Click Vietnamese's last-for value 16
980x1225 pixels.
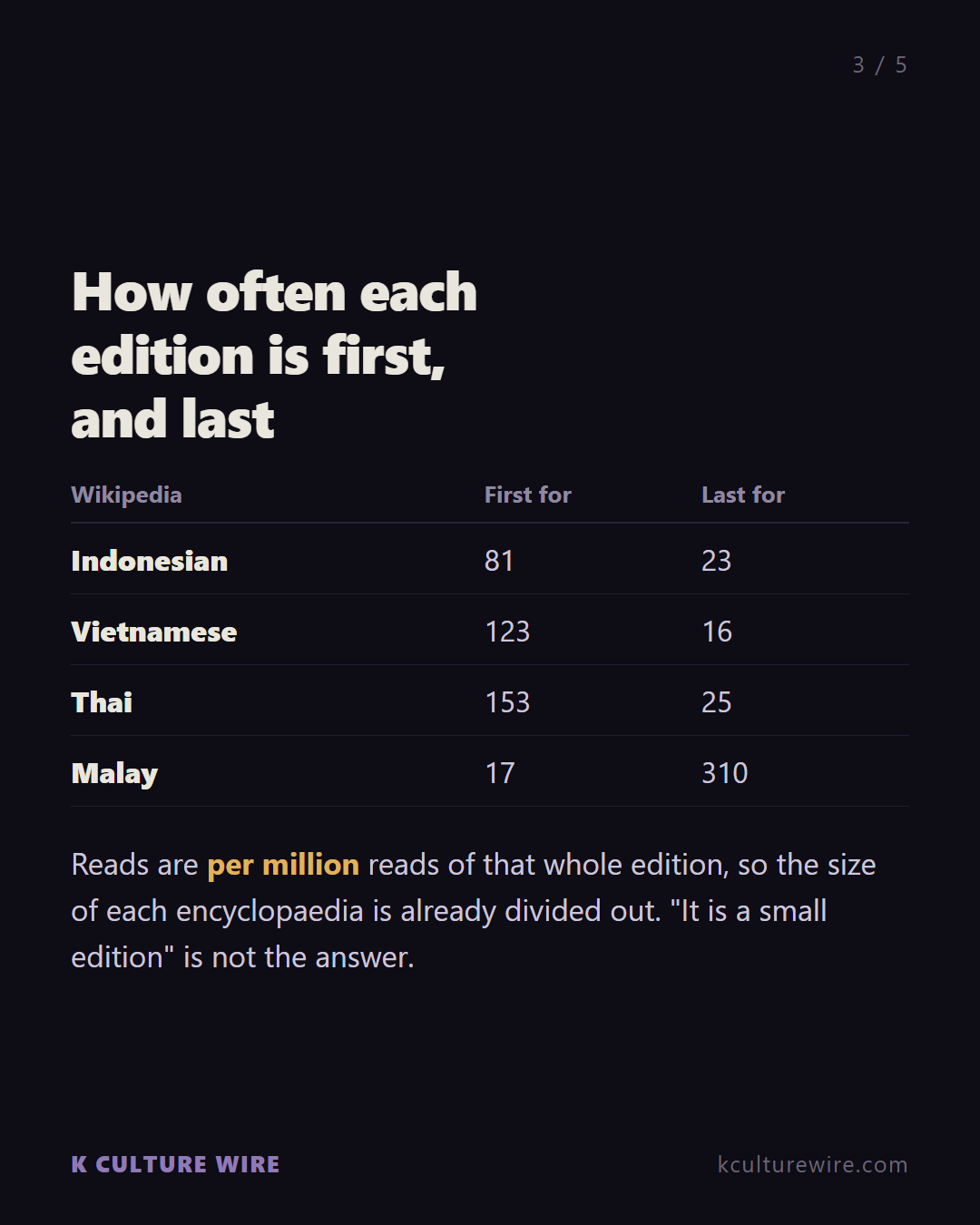click(717, 632)
